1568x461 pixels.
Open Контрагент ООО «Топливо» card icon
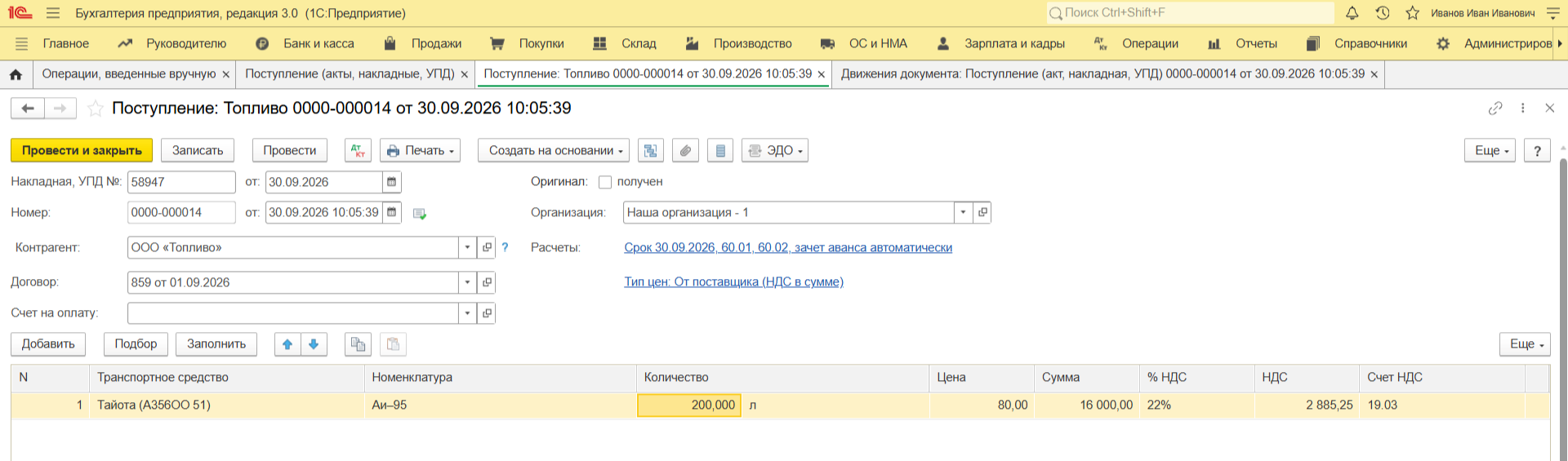(487, 247)
